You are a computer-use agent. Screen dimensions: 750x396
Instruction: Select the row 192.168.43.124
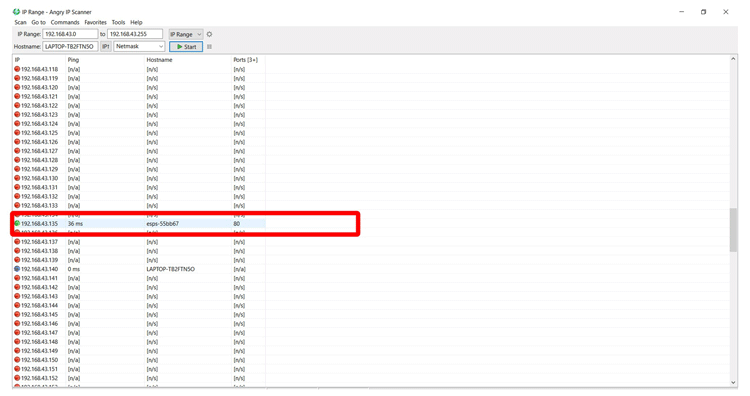click(x=139, y=123)
